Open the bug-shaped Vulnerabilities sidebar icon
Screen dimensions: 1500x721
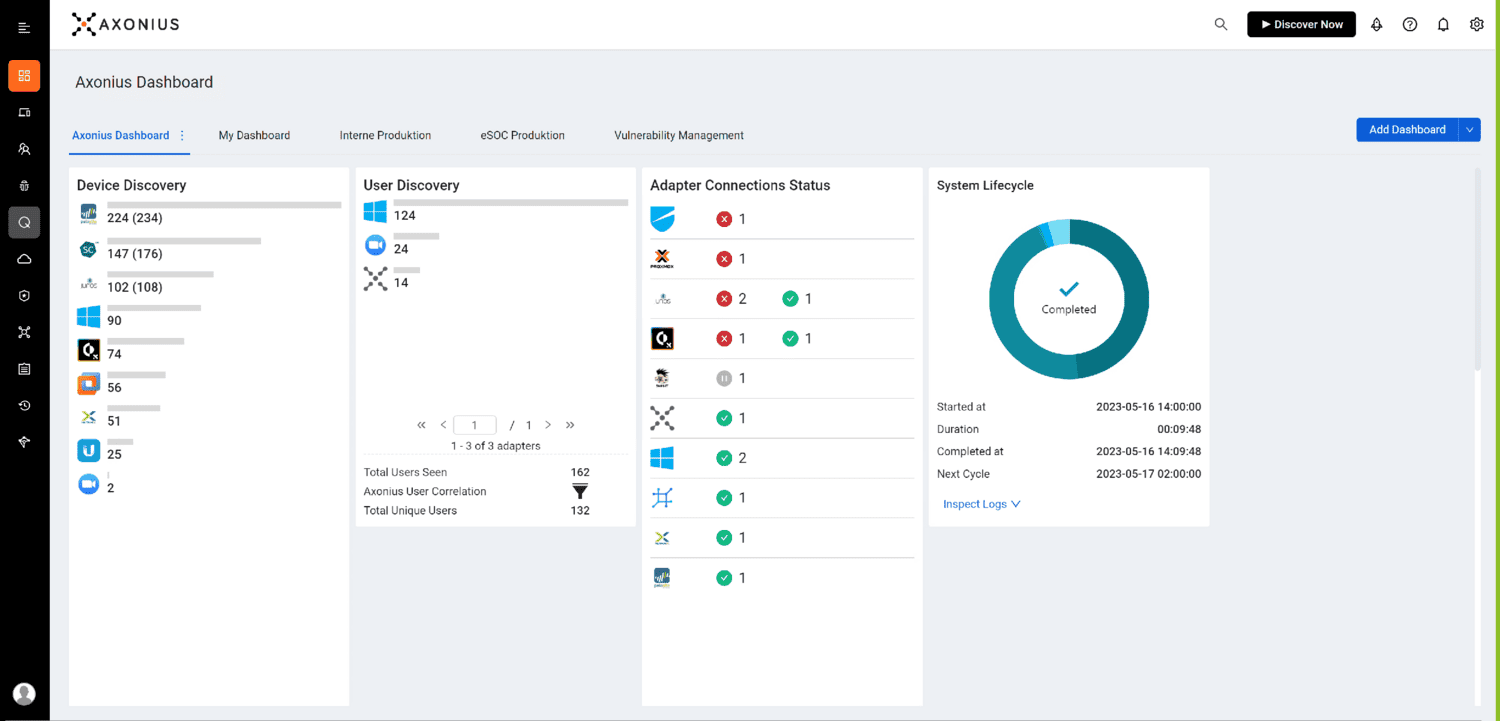[x=24, y=185]
